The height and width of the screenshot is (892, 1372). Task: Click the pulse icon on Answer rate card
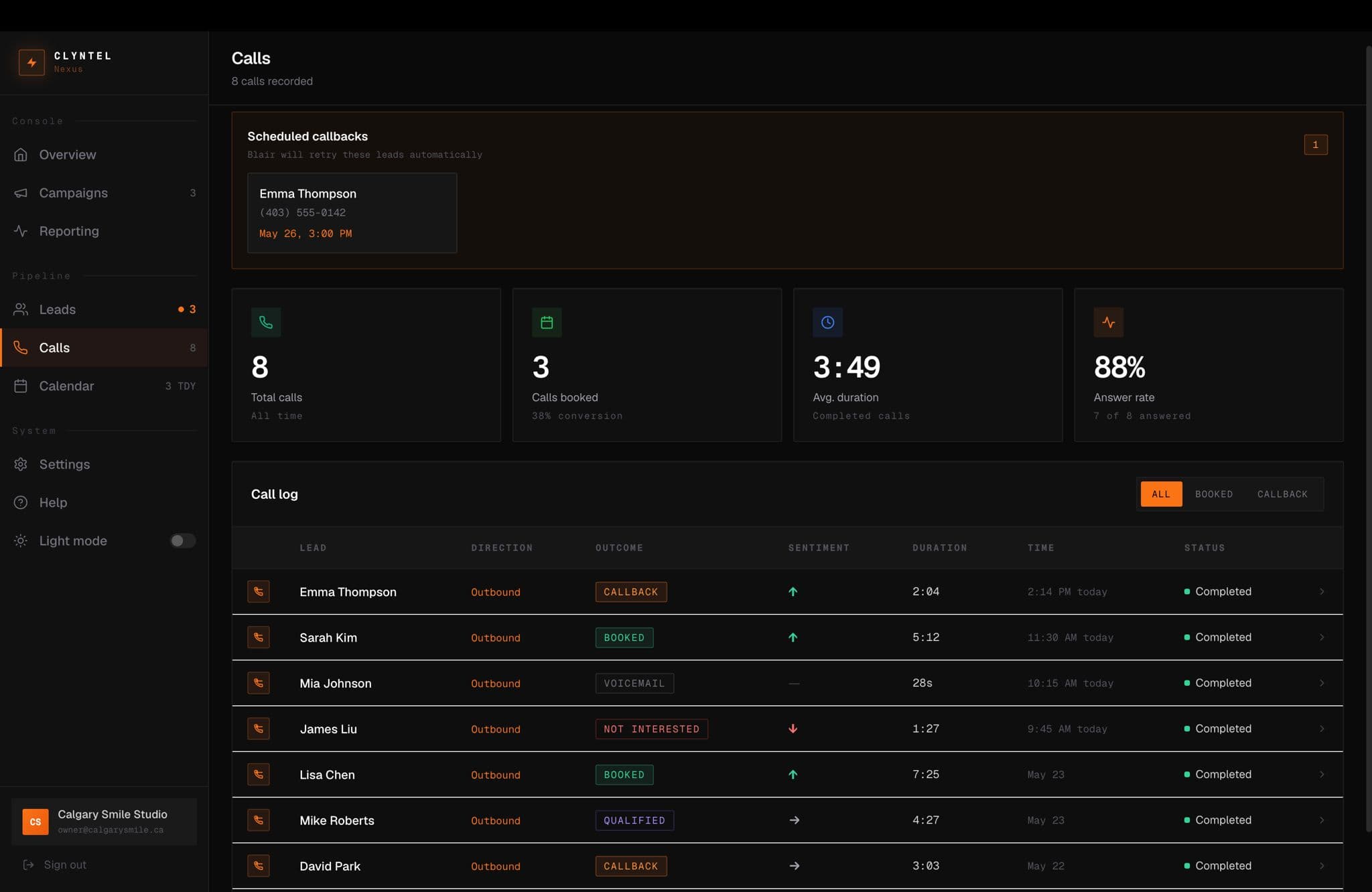click(1109, 322)
